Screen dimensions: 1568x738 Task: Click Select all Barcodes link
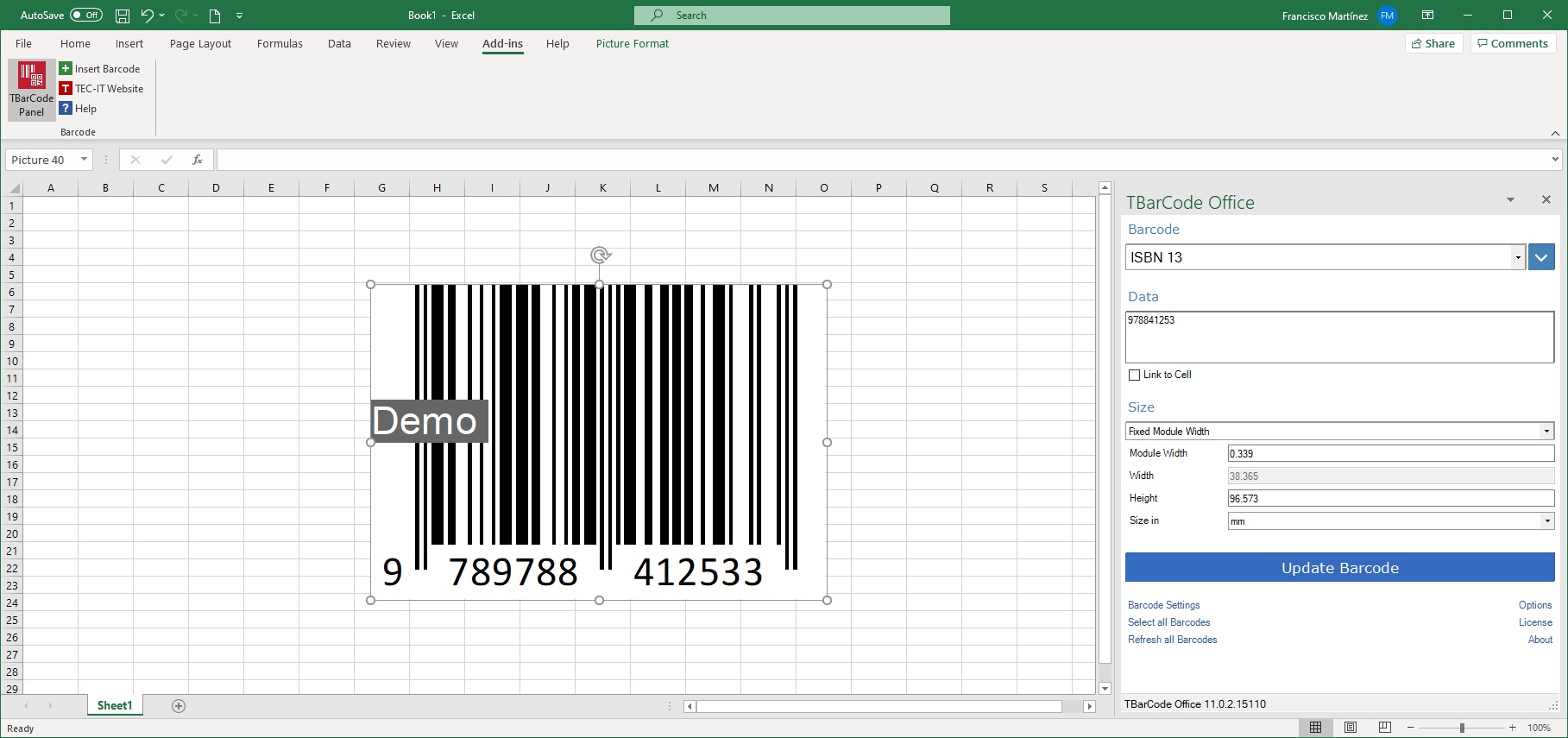[1168, 622]
